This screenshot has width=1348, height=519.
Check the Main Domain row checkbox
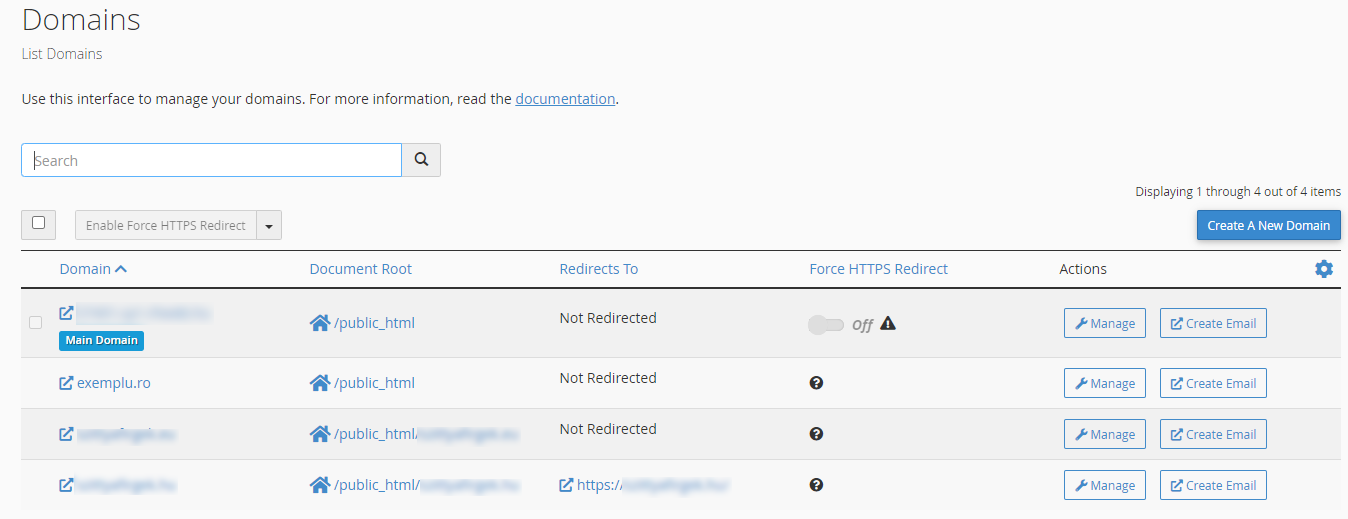click(x=36, y=322)
